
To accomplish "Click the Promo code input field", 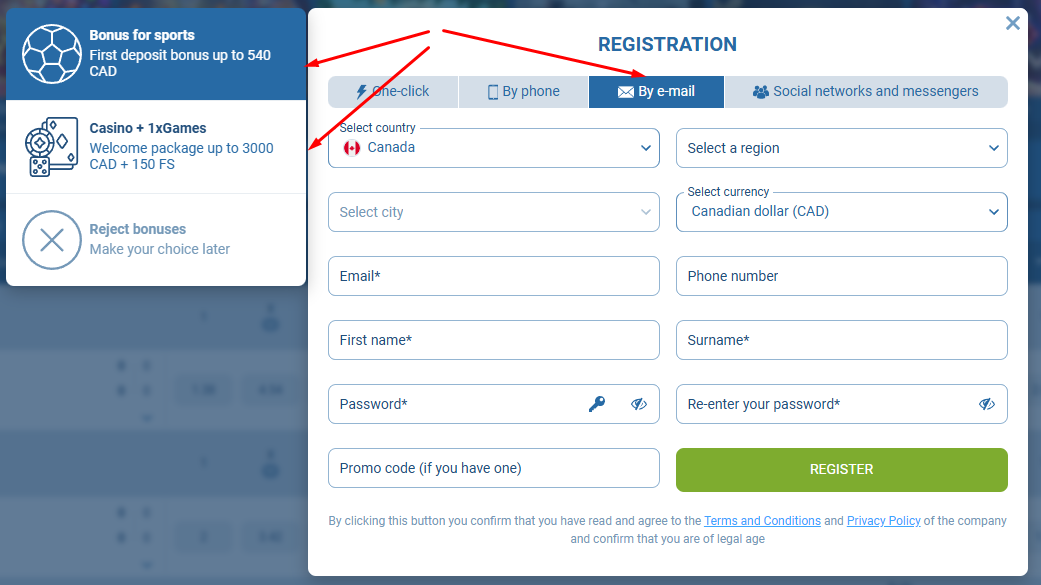I will 494,468.
